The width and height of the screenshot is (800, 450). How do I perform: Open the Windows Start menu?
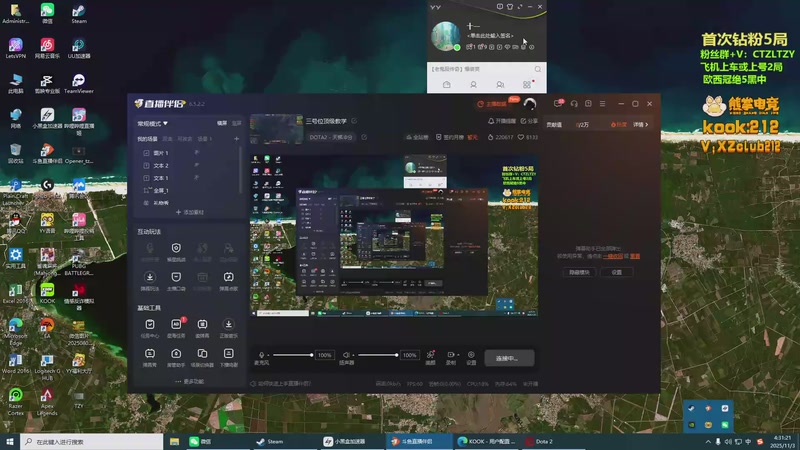click(x=10, y=442)
